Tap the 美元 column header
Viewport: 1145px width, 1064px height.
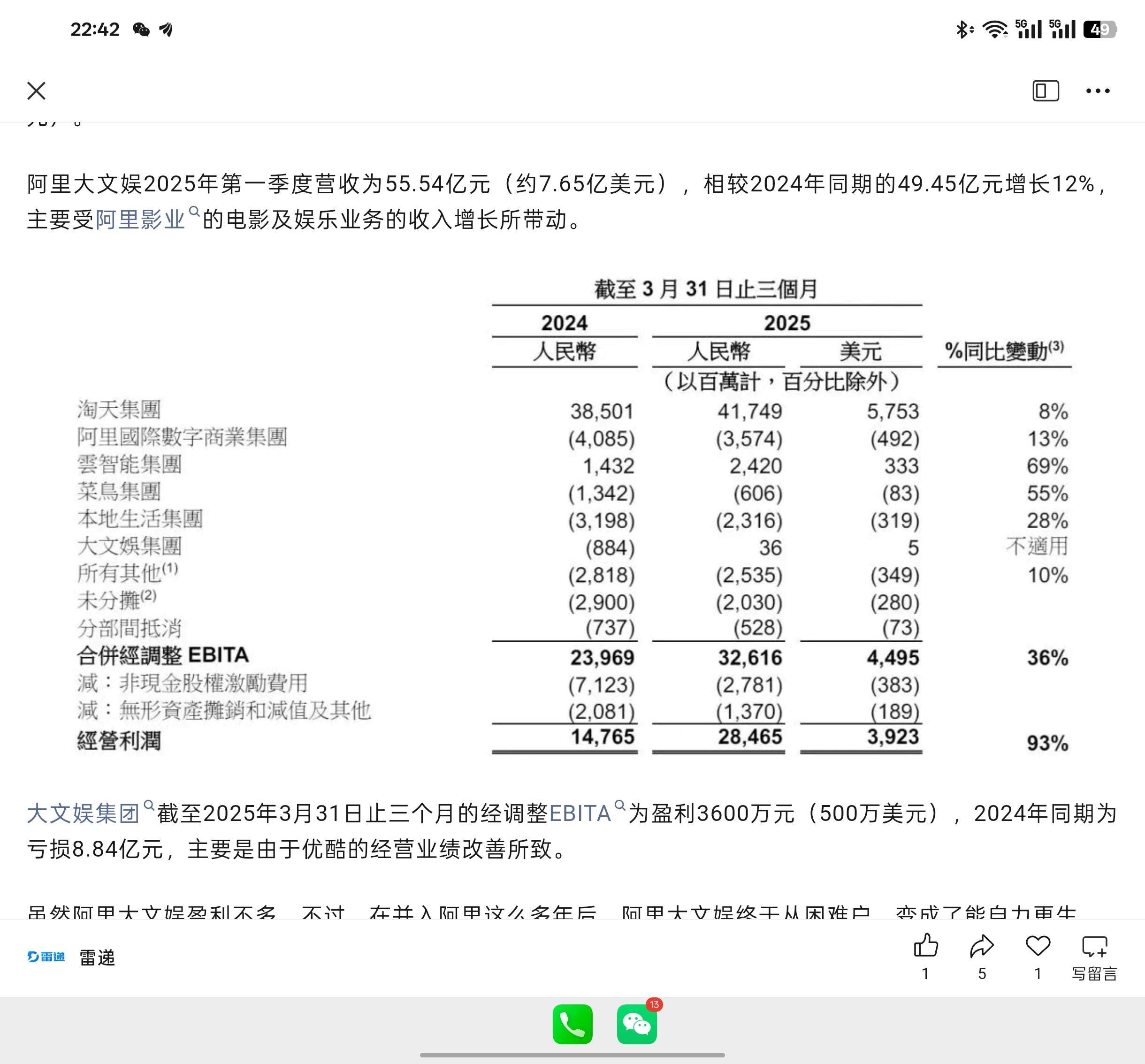tap(861, 351)
